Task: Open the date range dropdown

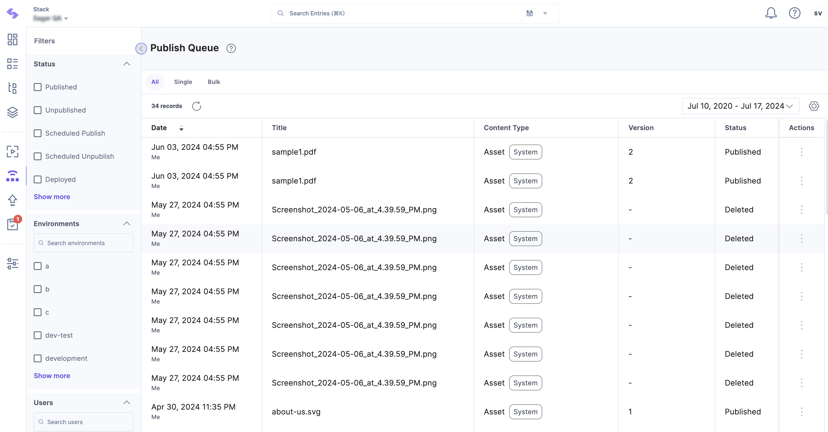Action: click(x=740, y=106)
